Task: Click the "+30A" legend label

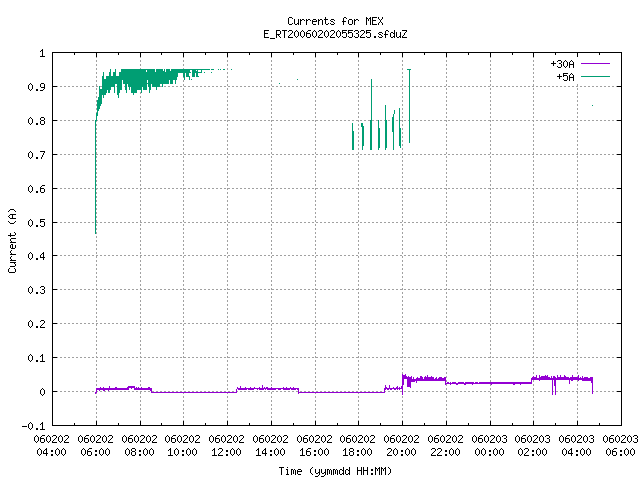Action: [x=562, y=64]
